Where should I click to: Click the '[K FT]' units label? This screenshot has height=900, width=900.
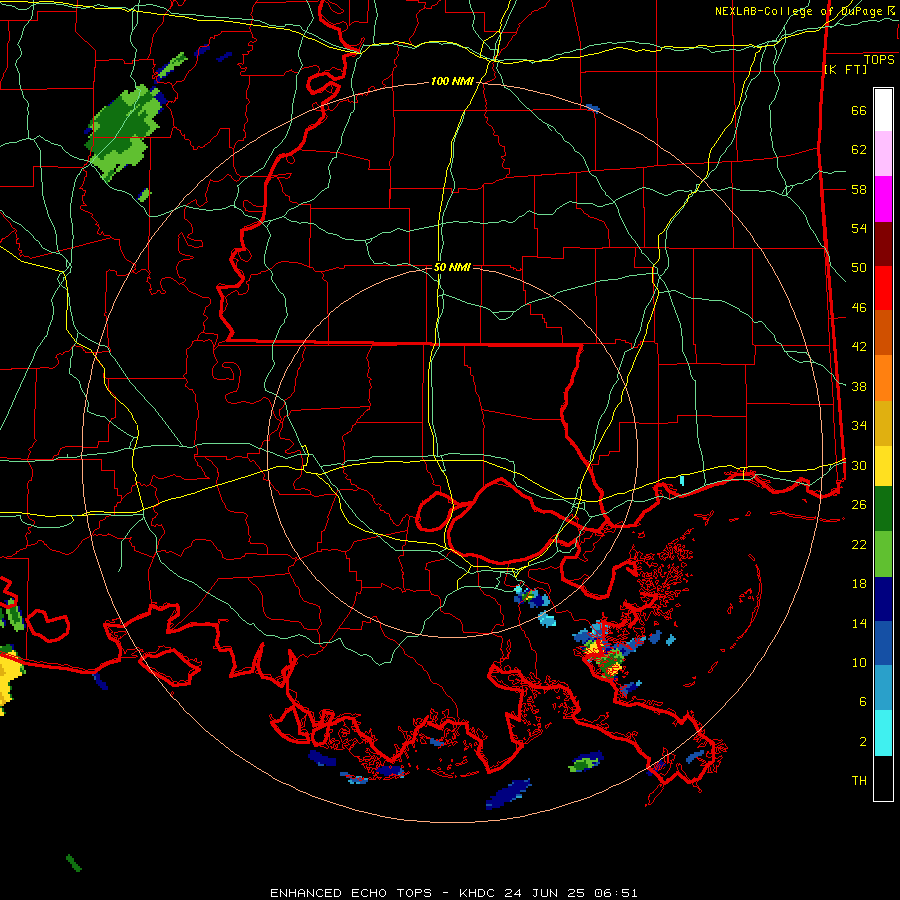click(x=845, y=69)
